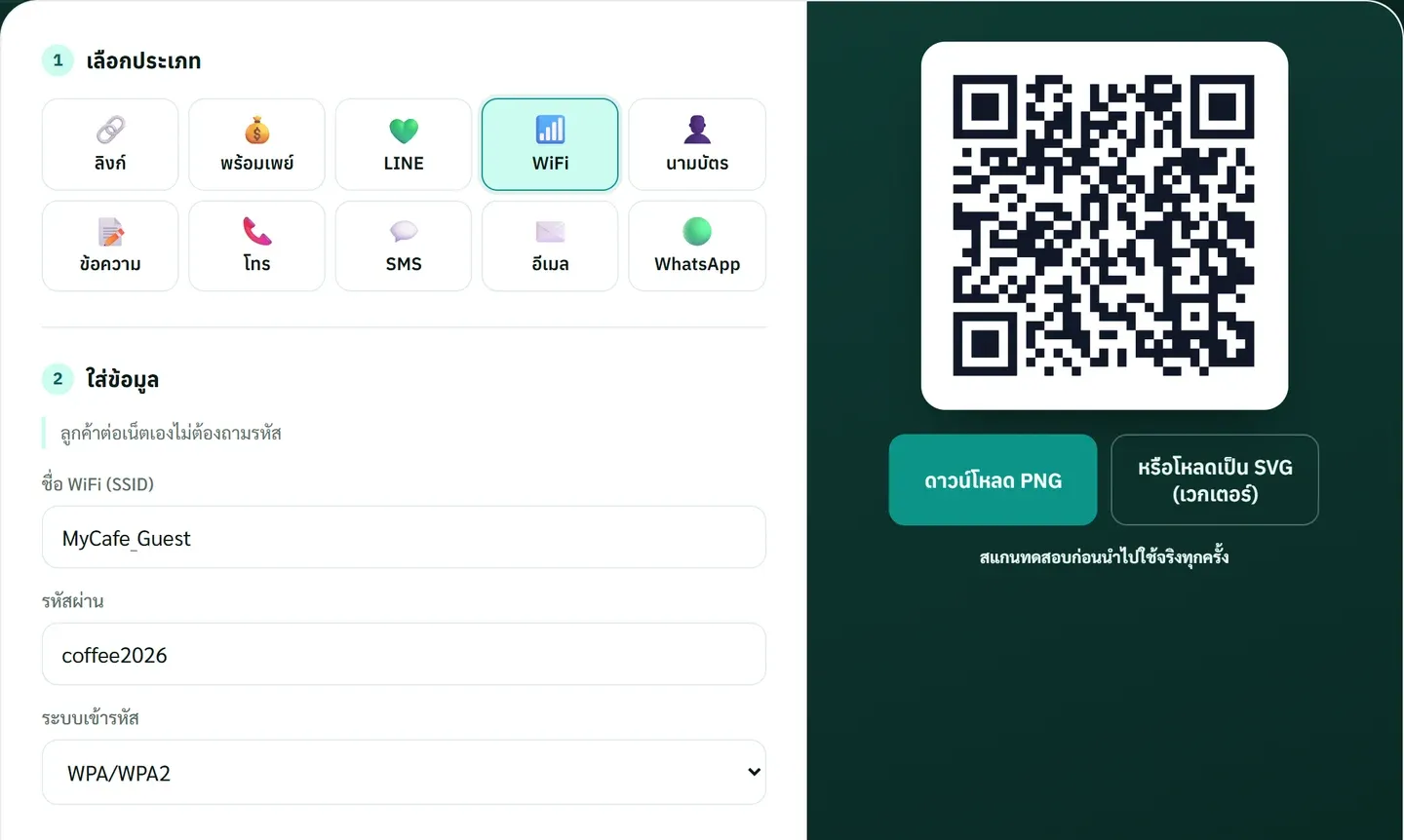
Task: Click the ระบบเข้ารหัส label
Action: (x=90, y=717)
